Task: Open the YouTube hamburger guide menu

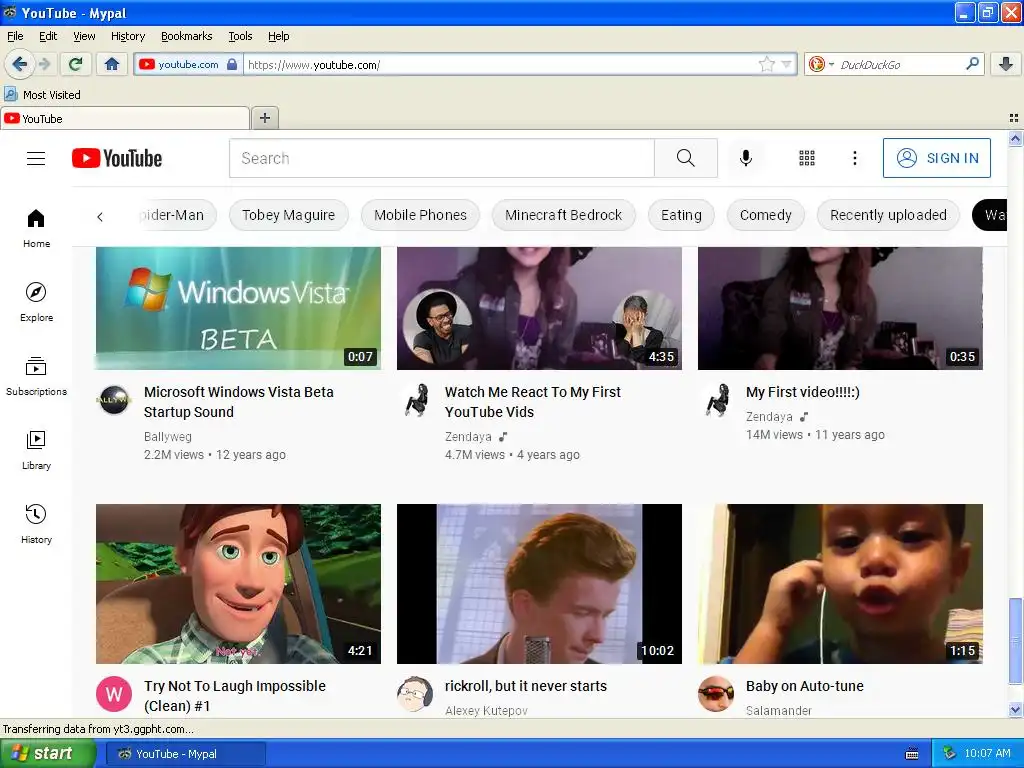Action: (x=36, y=158)
